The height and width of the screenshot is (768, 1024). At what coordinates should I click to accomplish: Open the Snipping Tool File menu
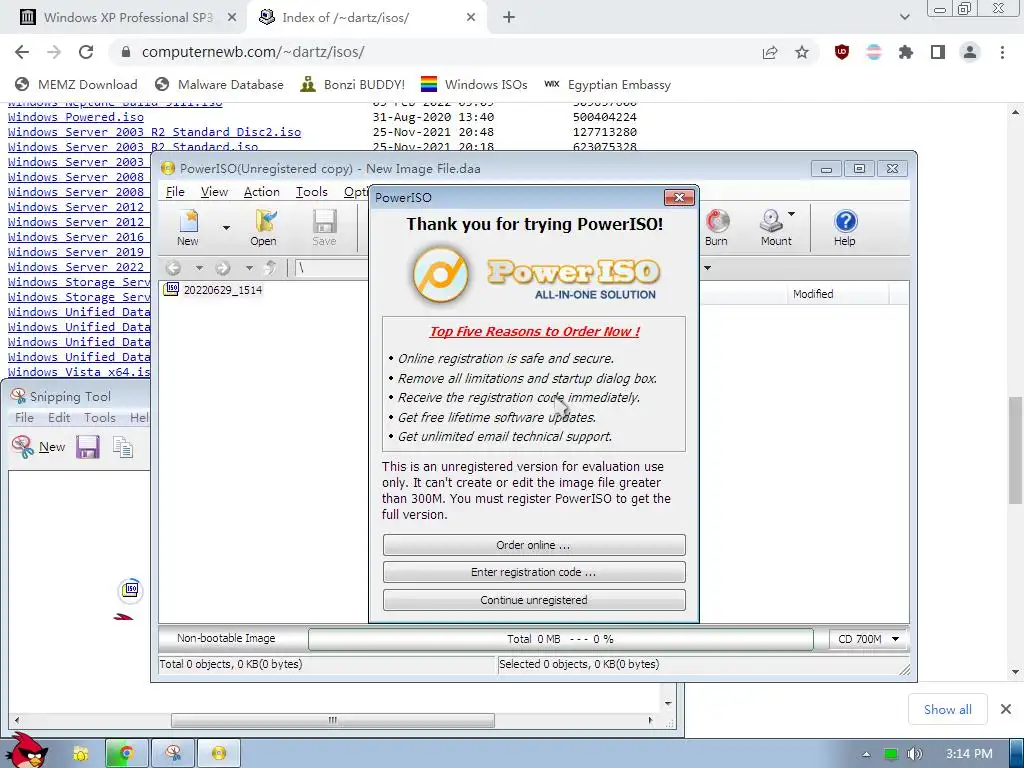pyautogui.click(x=24, y=417)
